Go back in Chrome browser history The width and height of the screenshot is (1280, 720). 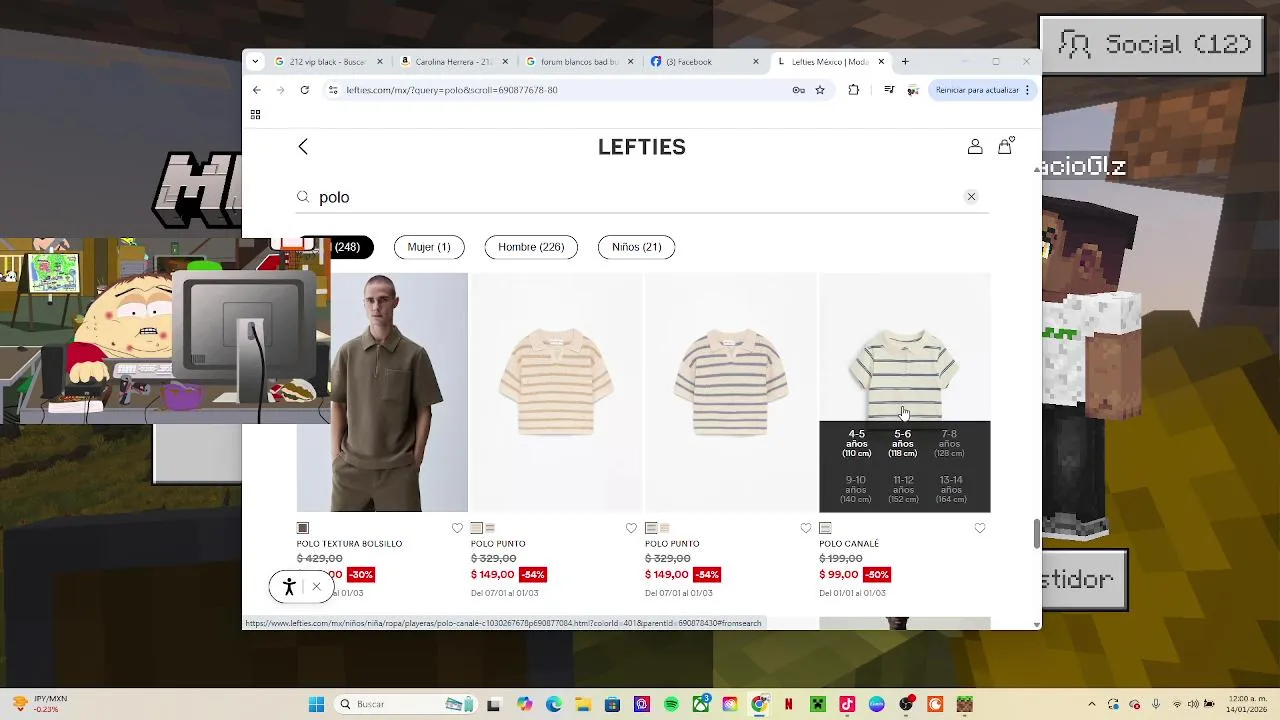257,90
